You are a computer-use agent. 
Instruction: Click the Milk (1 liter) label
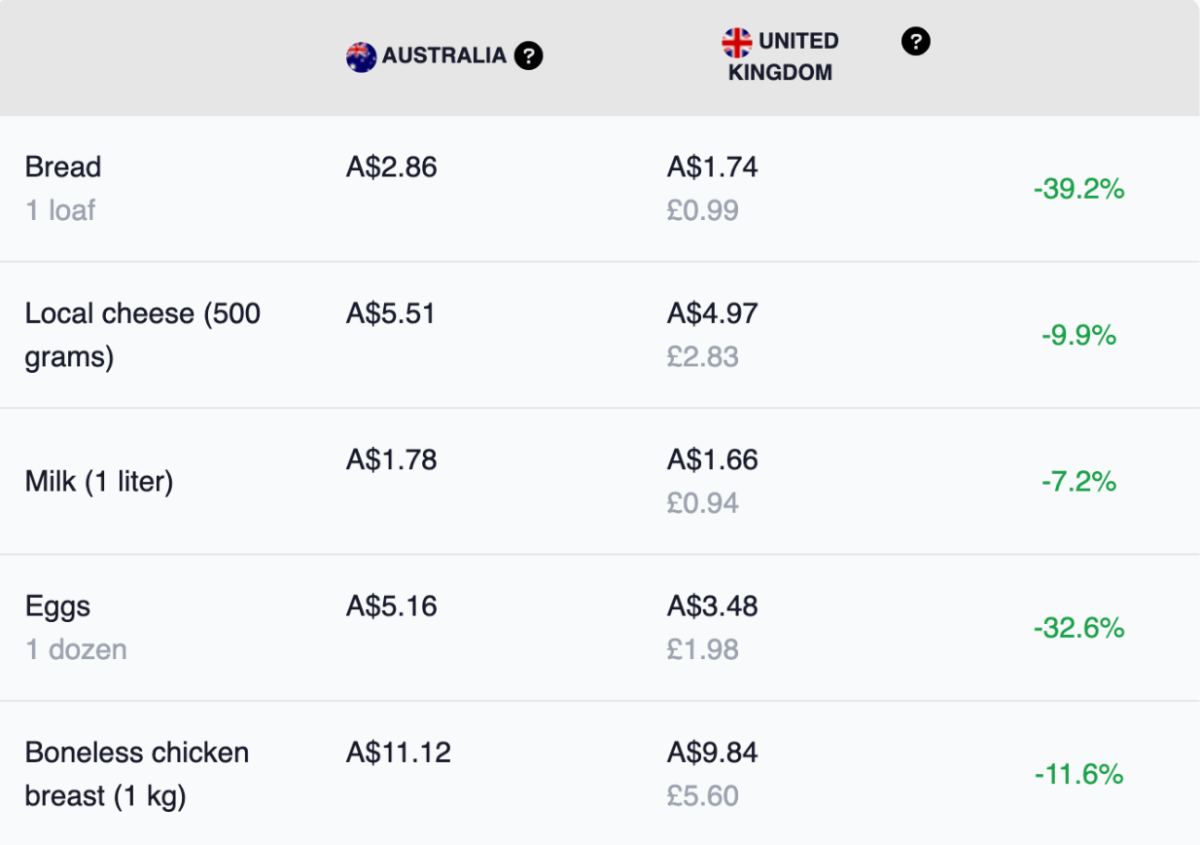pyautogui.click(x=99, y=482)
